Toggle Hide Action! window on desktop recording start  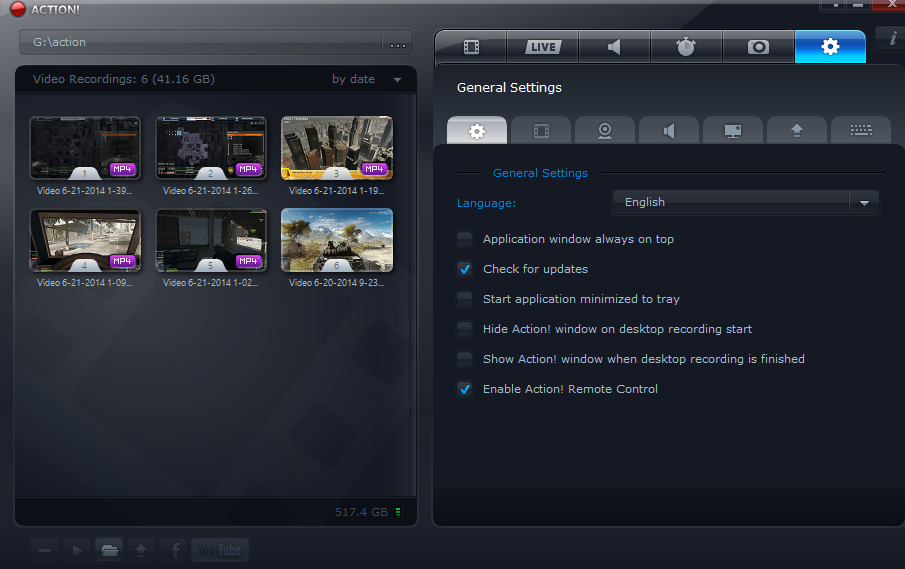pos(465,329)
